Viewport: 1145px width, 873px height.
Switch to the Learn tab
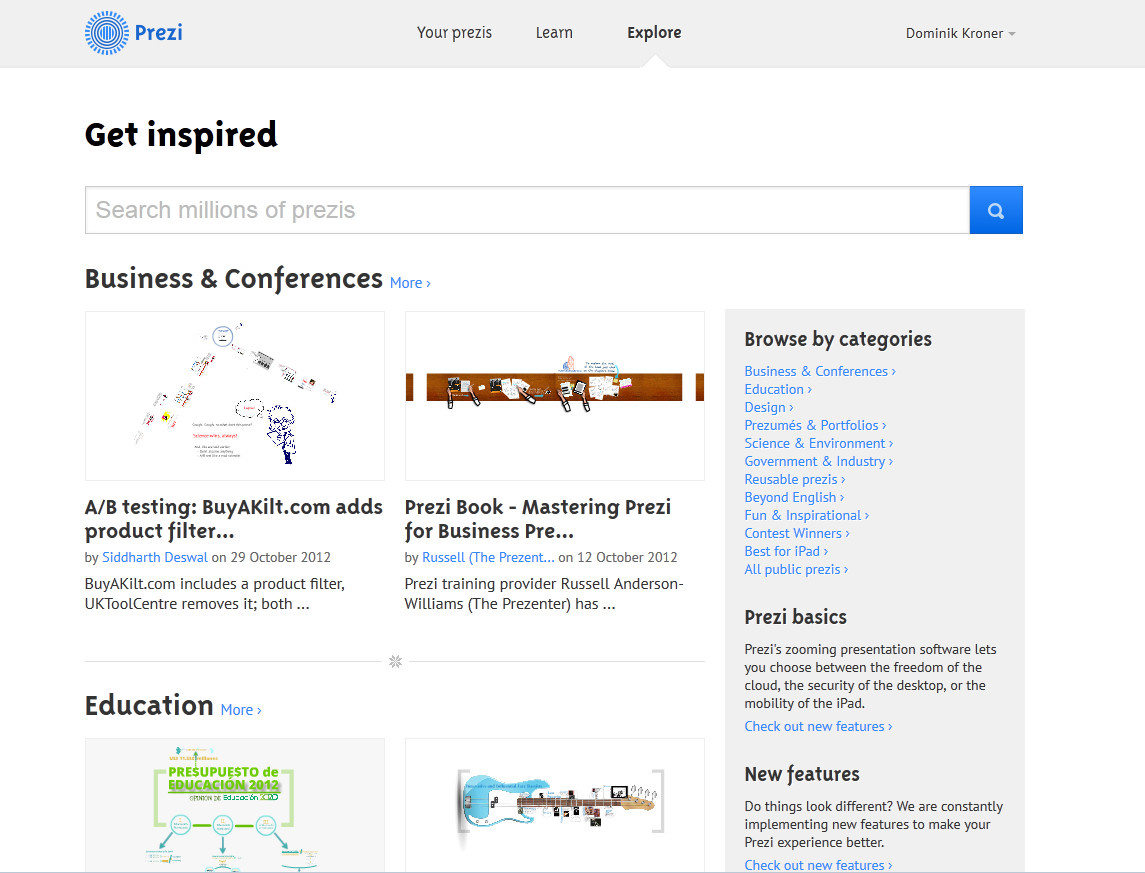[x=554, y=33]
